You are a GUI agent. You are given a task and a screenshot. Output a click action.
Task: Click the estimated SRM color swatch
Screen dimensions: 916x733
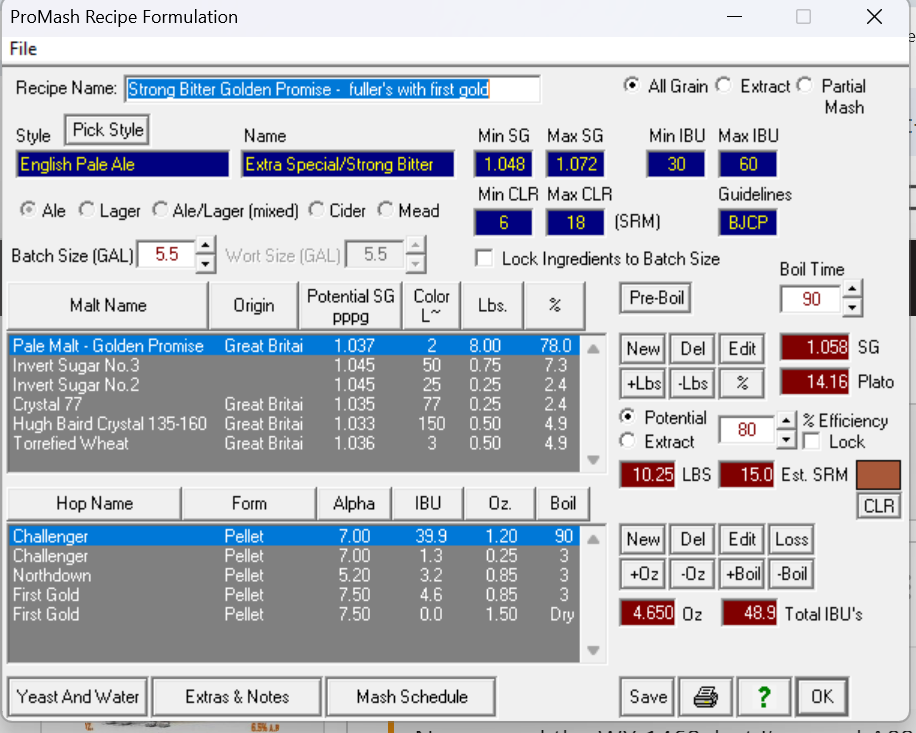tap(878, 475)
